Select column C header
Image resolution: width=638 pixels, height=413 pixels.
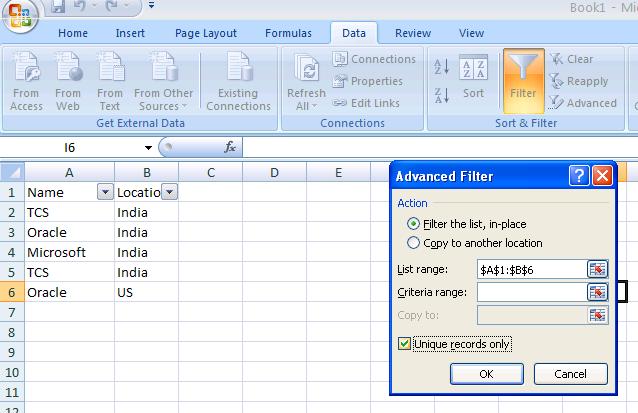click(x=210, y=173)
